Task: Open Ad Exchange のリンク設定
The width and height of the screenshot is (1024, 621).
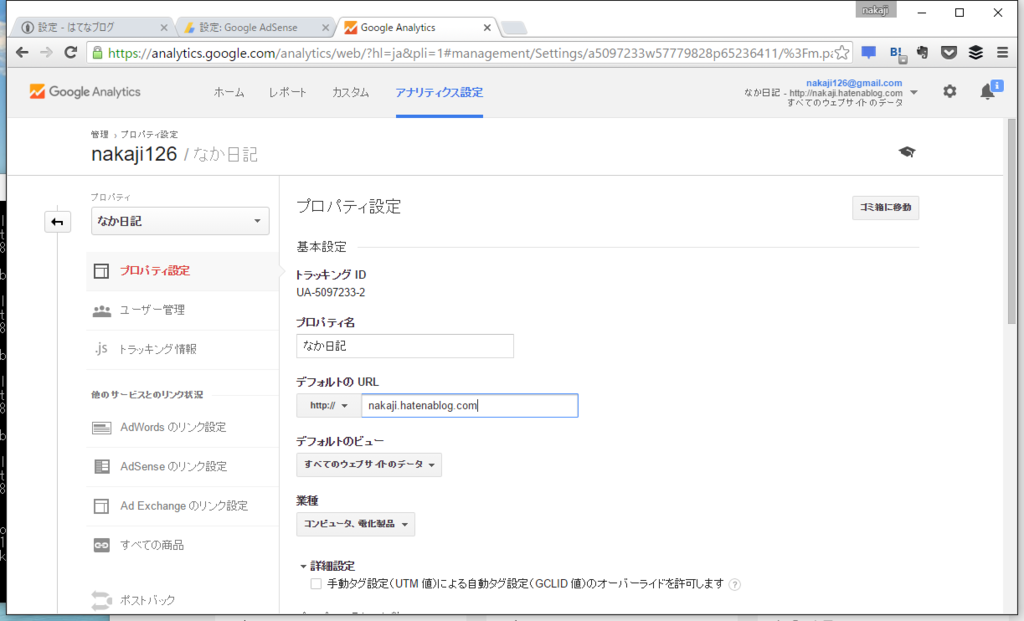Action: tap(184, 506)
